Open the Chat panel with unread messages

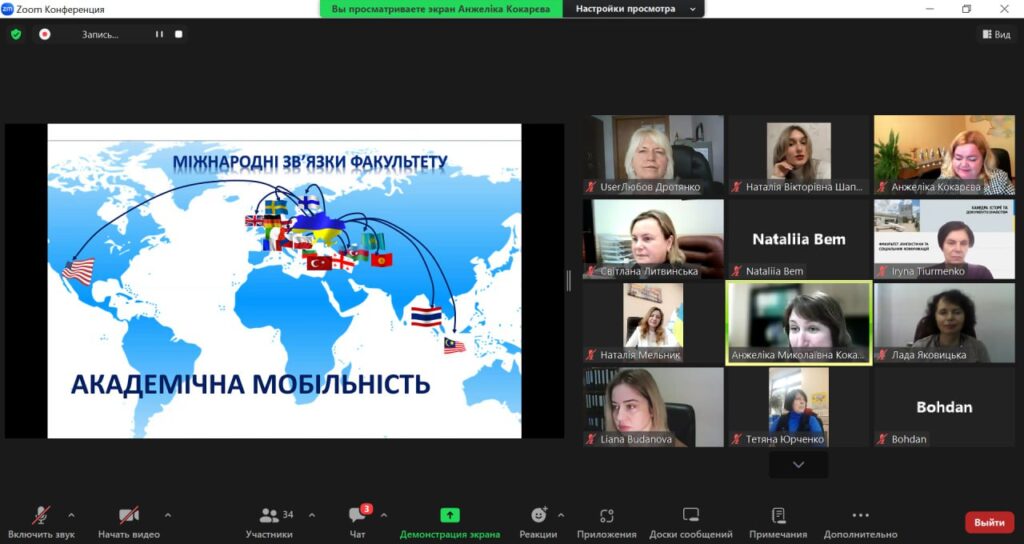[x=357, y=515]
